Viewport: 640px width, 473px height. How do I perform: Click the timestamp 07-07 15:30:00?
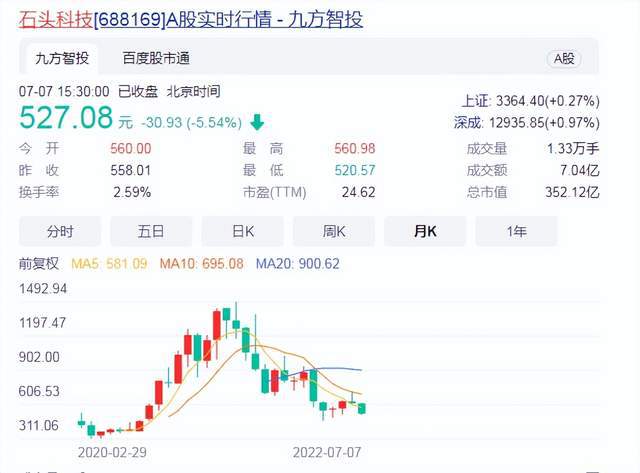pos(64,91)
